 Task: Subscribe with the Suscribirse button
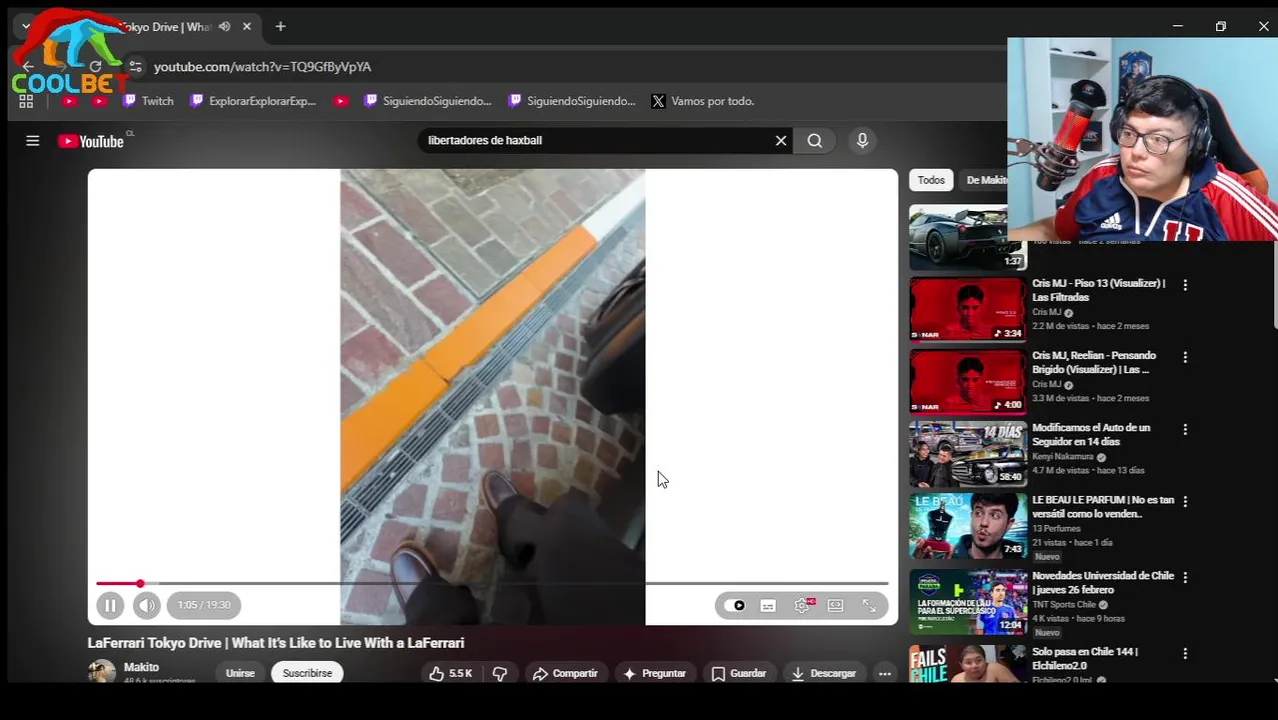(x=307, y=673)
